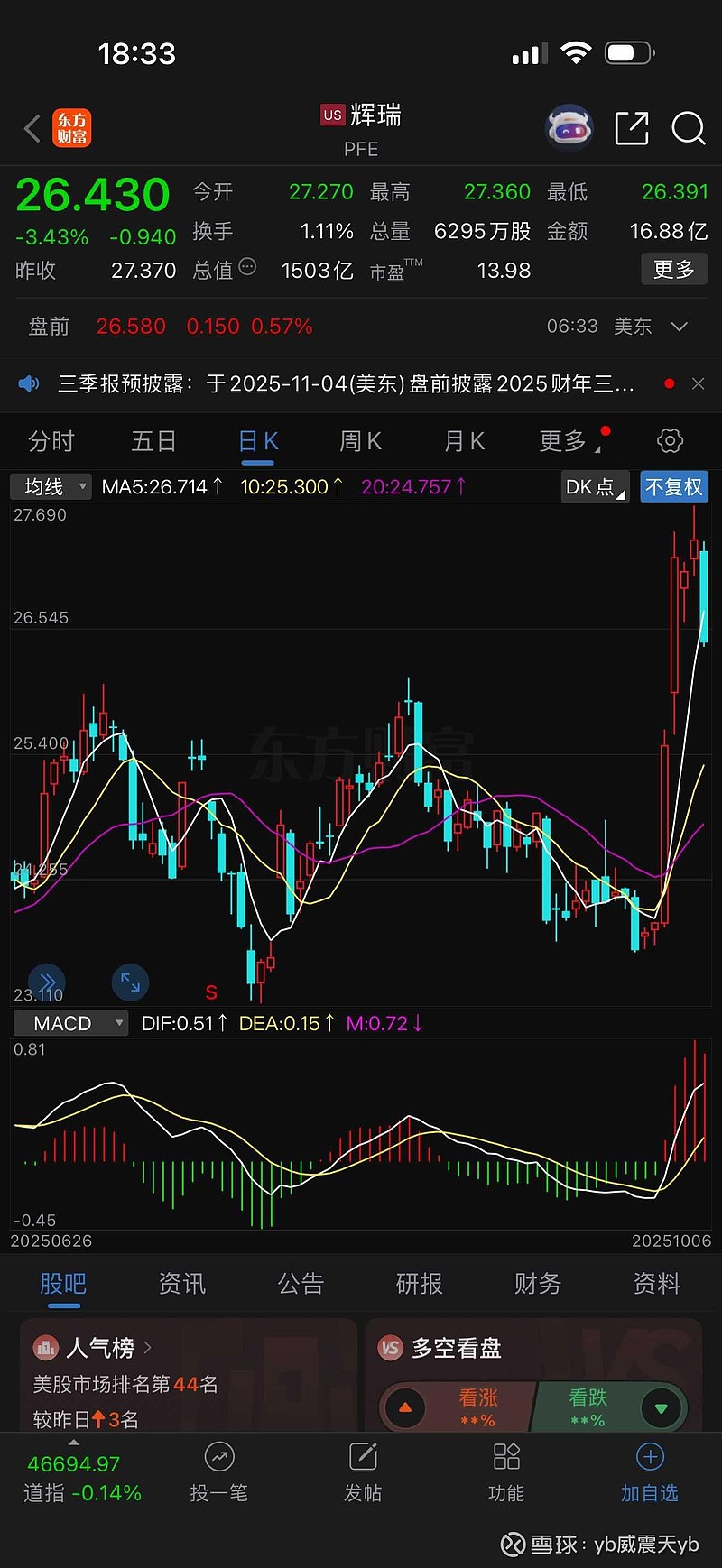Image resolution: width=722 pixels, height=1568 pixels.
Task: Open the 公告 tab
Action: pyautogui.click(x=301, y=1283)
